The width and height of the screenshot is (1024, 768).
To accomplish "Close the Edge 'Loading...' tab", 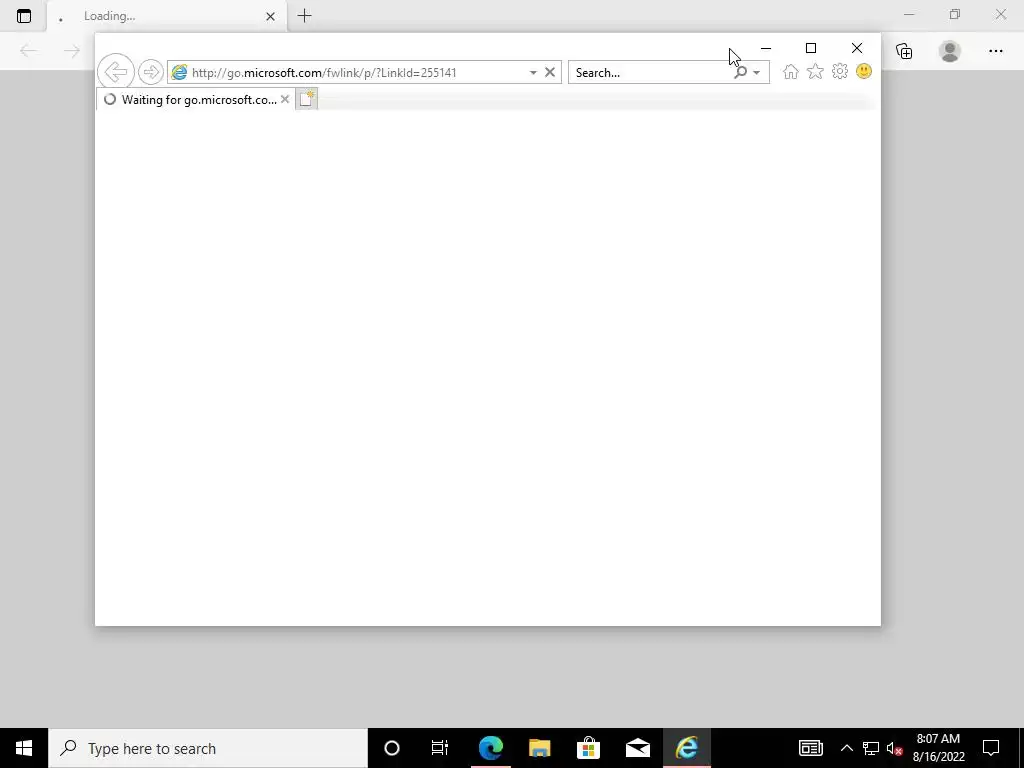I will pos(270,16).
